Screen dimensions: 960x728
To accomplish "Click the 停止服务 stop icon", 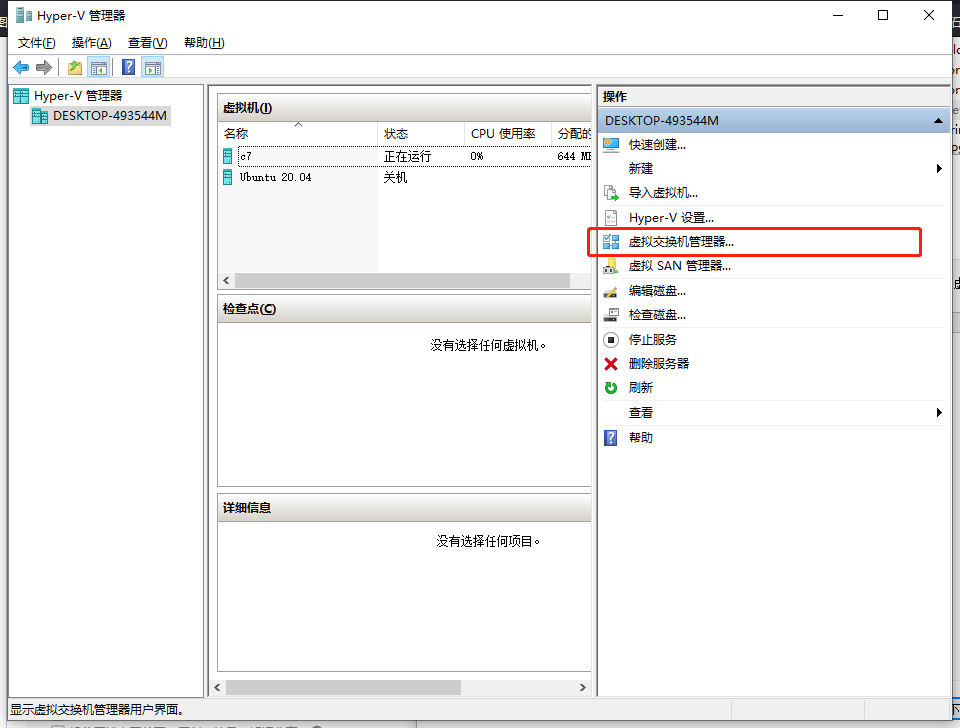I will coord(611,340).
